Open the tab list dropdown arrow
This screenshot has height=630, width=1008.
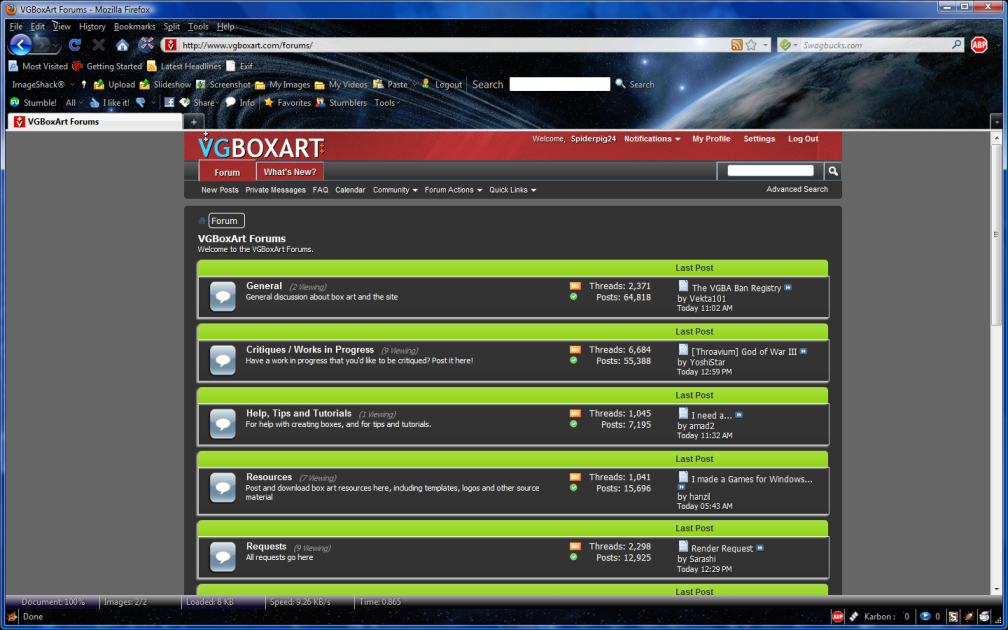(996, 122)
